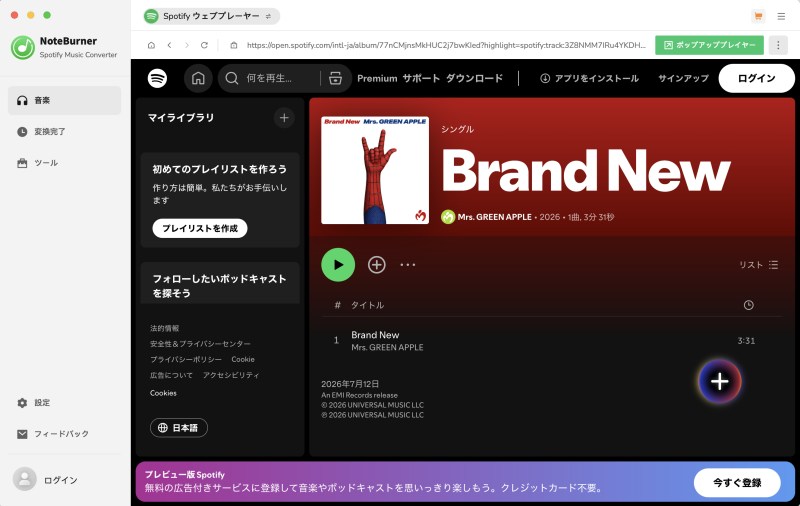Click the プレイリストを作成 button
800x506 pixels.
point(200,228)
